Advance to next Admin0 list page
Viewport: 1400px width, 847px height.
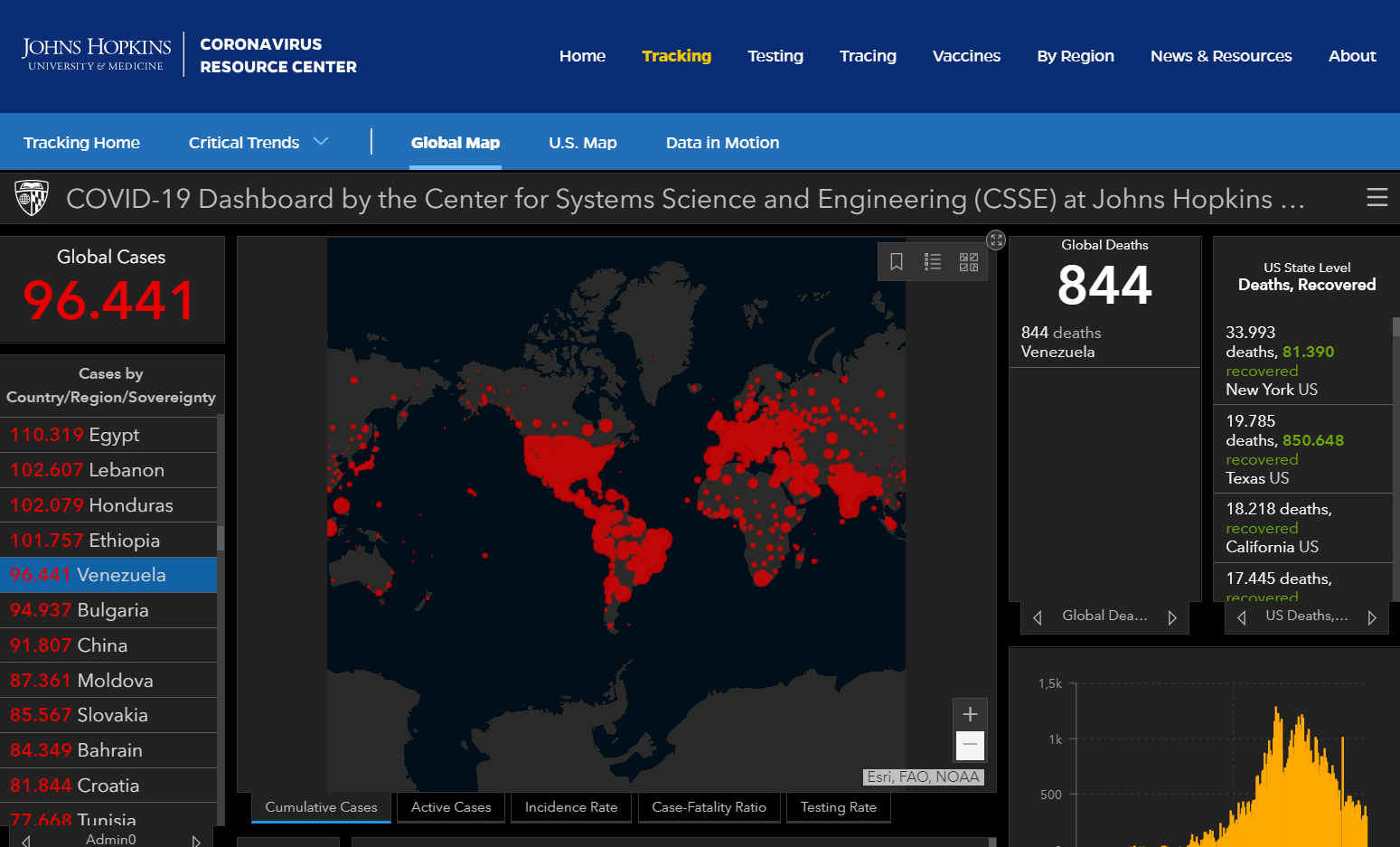click(196, 841)
